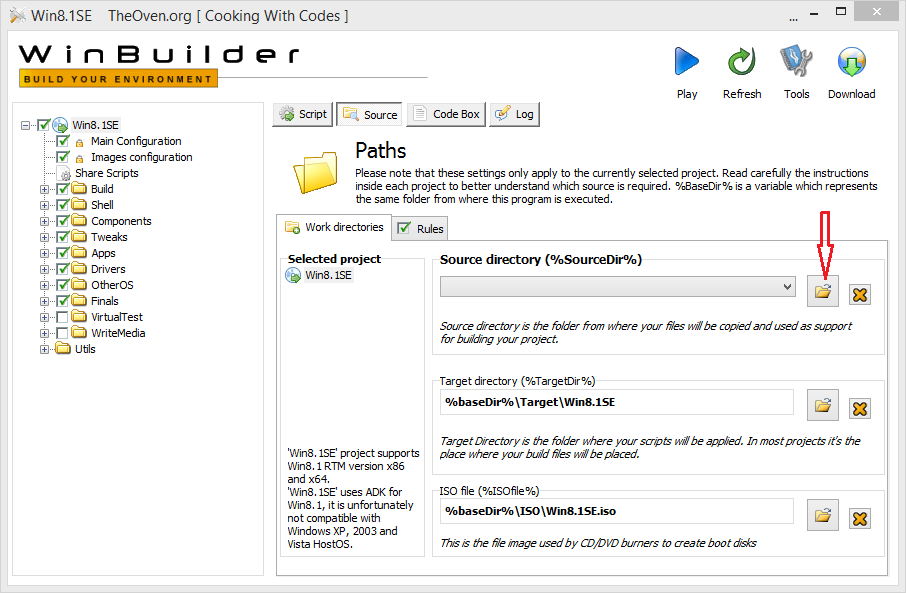
Task: Click the Play build icon
Action: pyautogui.click(x=686, y=61)
